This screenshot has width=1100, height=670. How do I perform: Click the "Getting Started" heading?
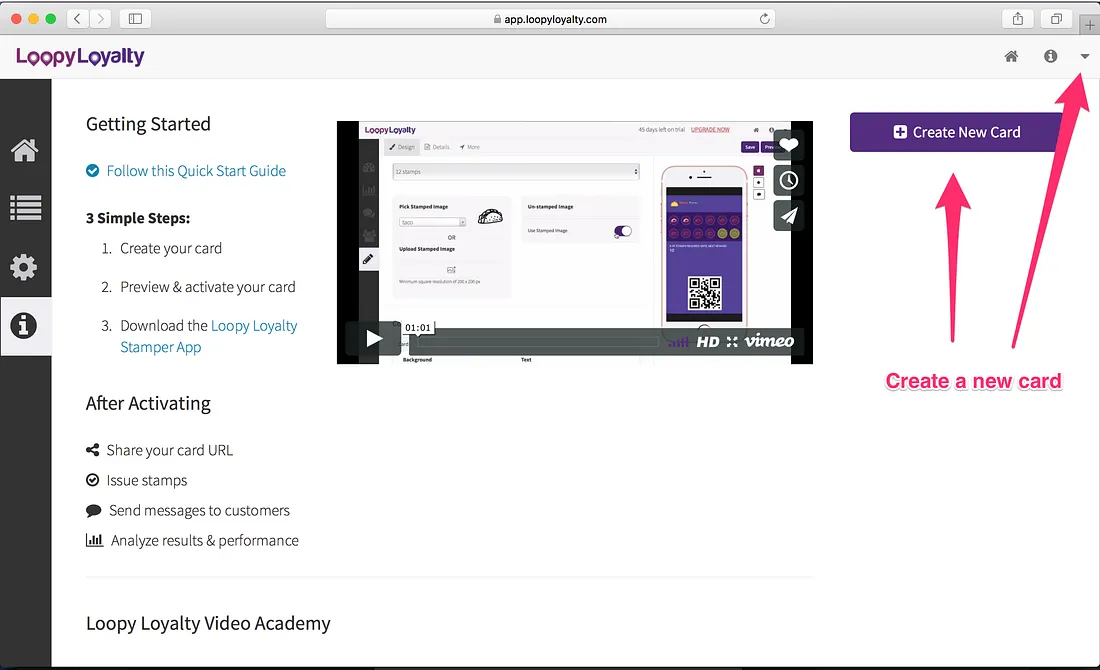pyautogui.click(x=148, y=124)
